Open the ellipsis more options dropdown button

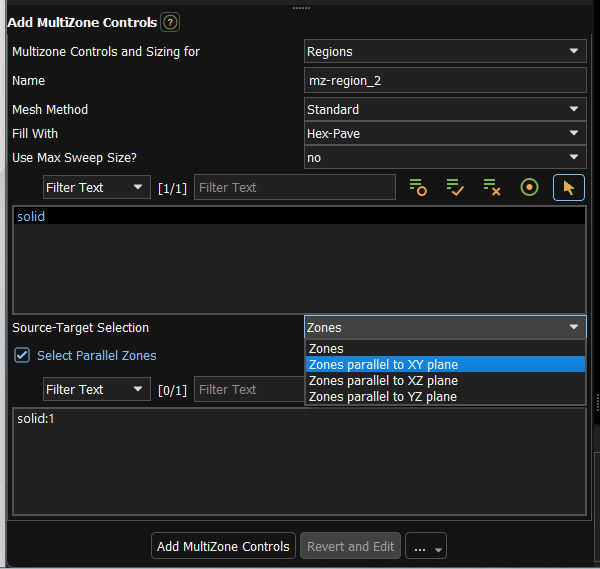tap(426, 546)
